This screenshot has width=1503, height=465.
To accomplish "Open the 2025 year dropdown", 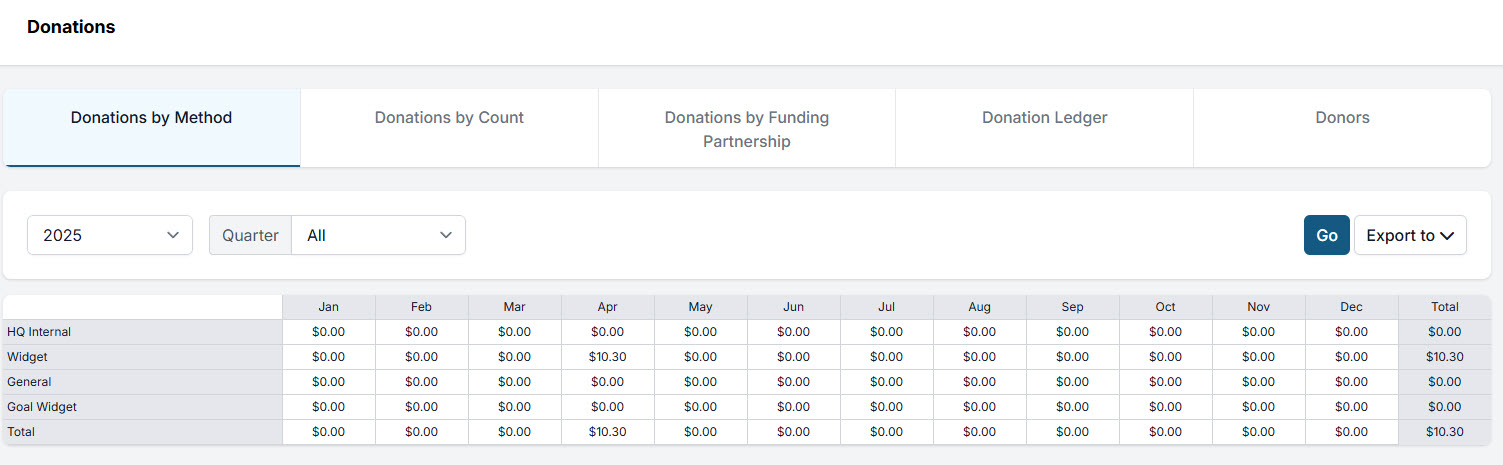I will pos(110,235).
